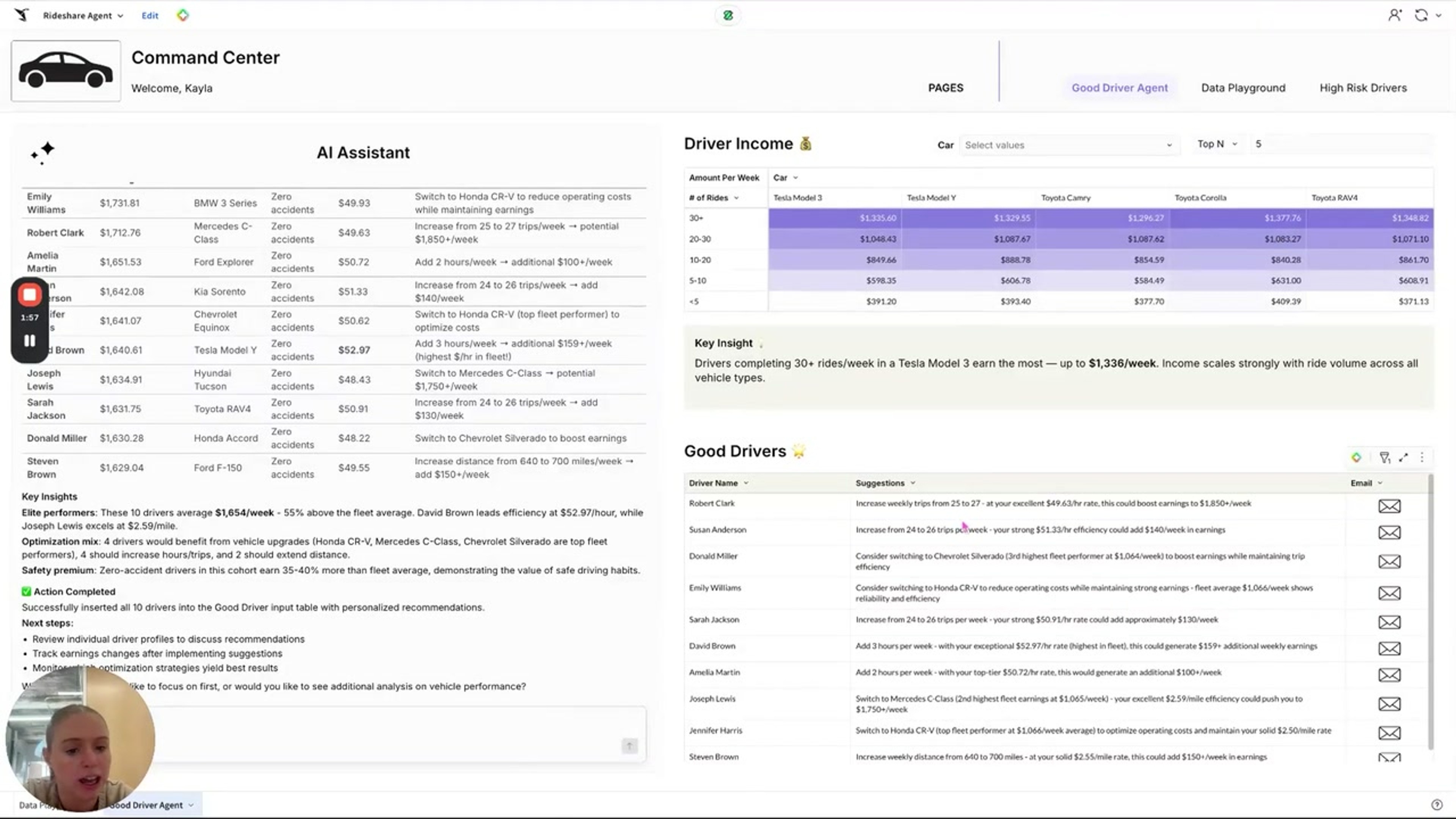
Task: Open the Driver Name column dropdown
Action: click(x=746, y=483)
